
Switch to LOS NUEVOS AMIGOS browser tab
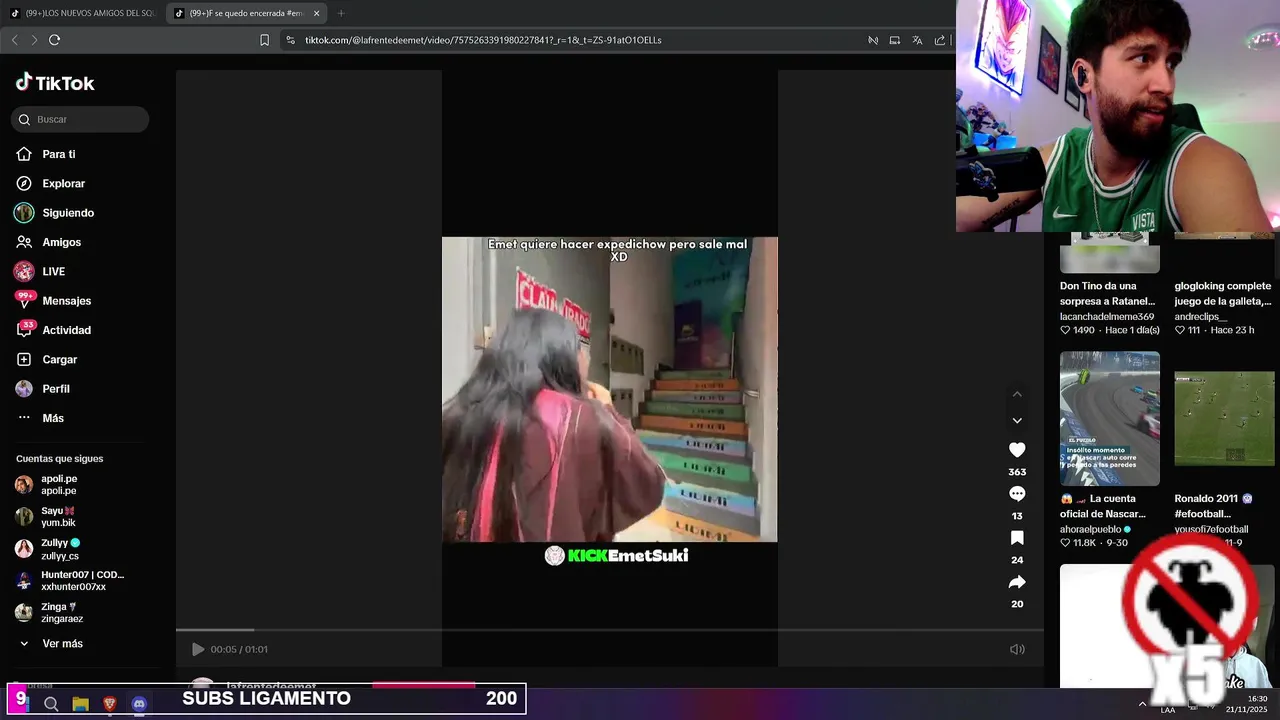coord(83,13)
